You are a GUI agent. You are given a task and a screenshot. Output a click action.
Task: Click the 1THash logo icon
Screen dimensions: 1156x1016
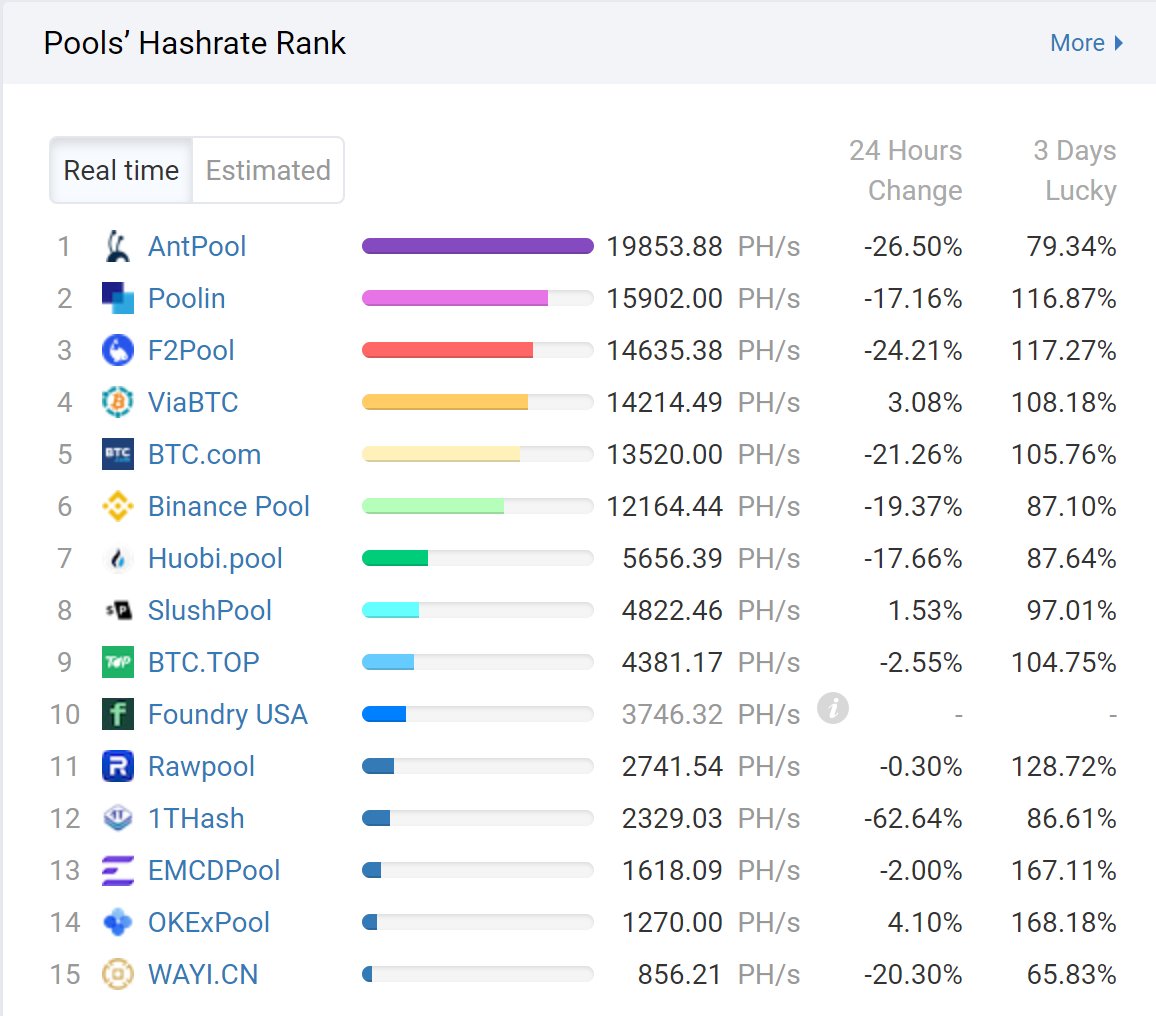point(117,818)
